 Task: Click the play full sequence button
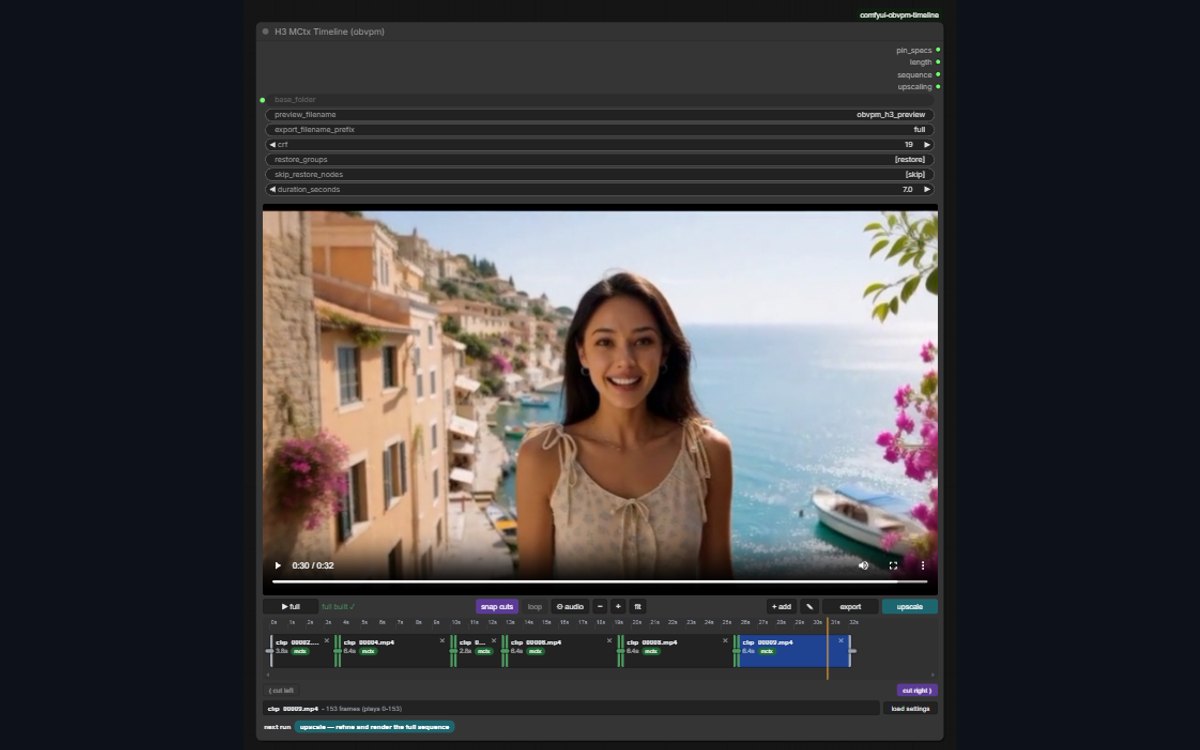click(x=290, y=606)
